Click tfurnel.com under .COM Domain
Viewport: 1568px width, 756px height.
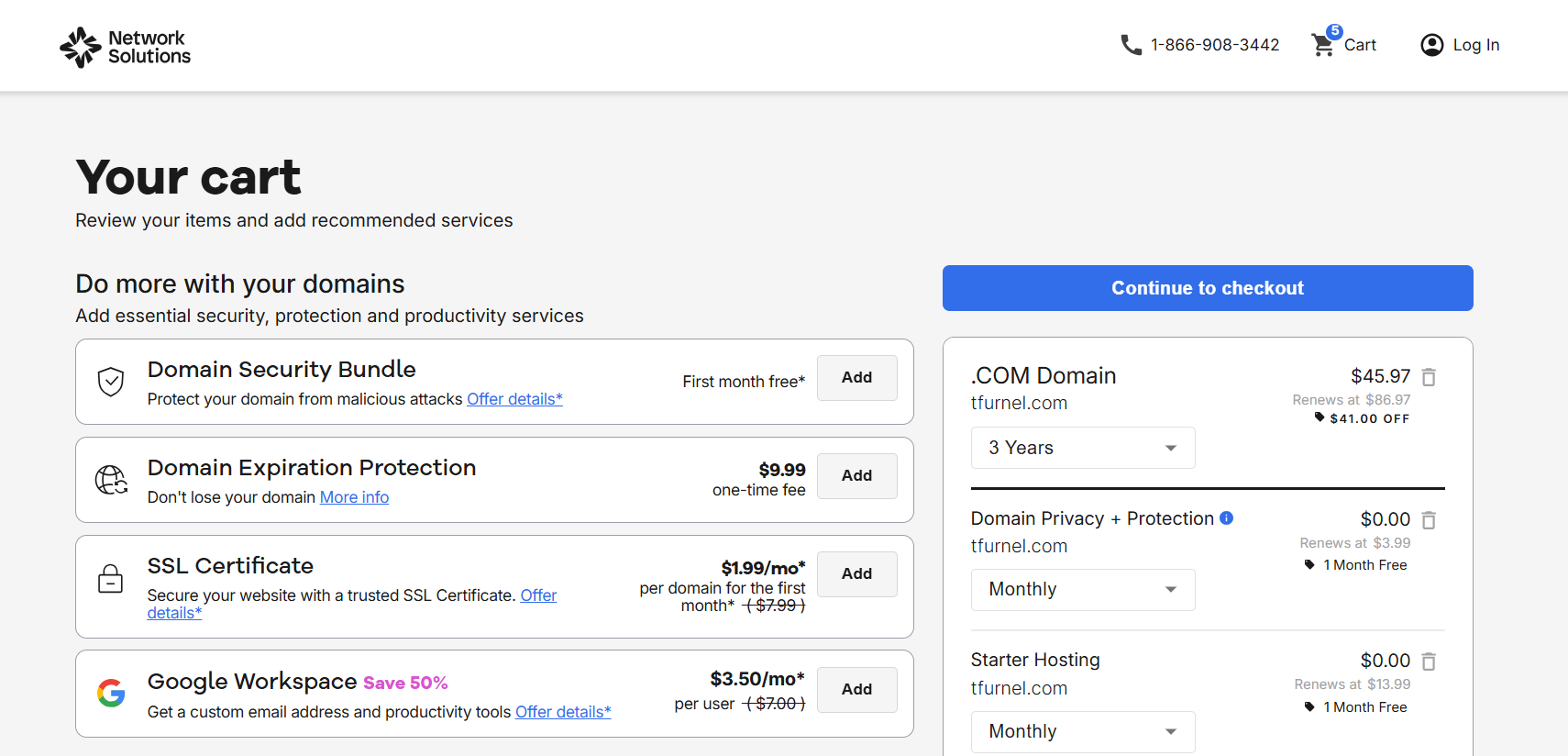(x=1019, y=403)
